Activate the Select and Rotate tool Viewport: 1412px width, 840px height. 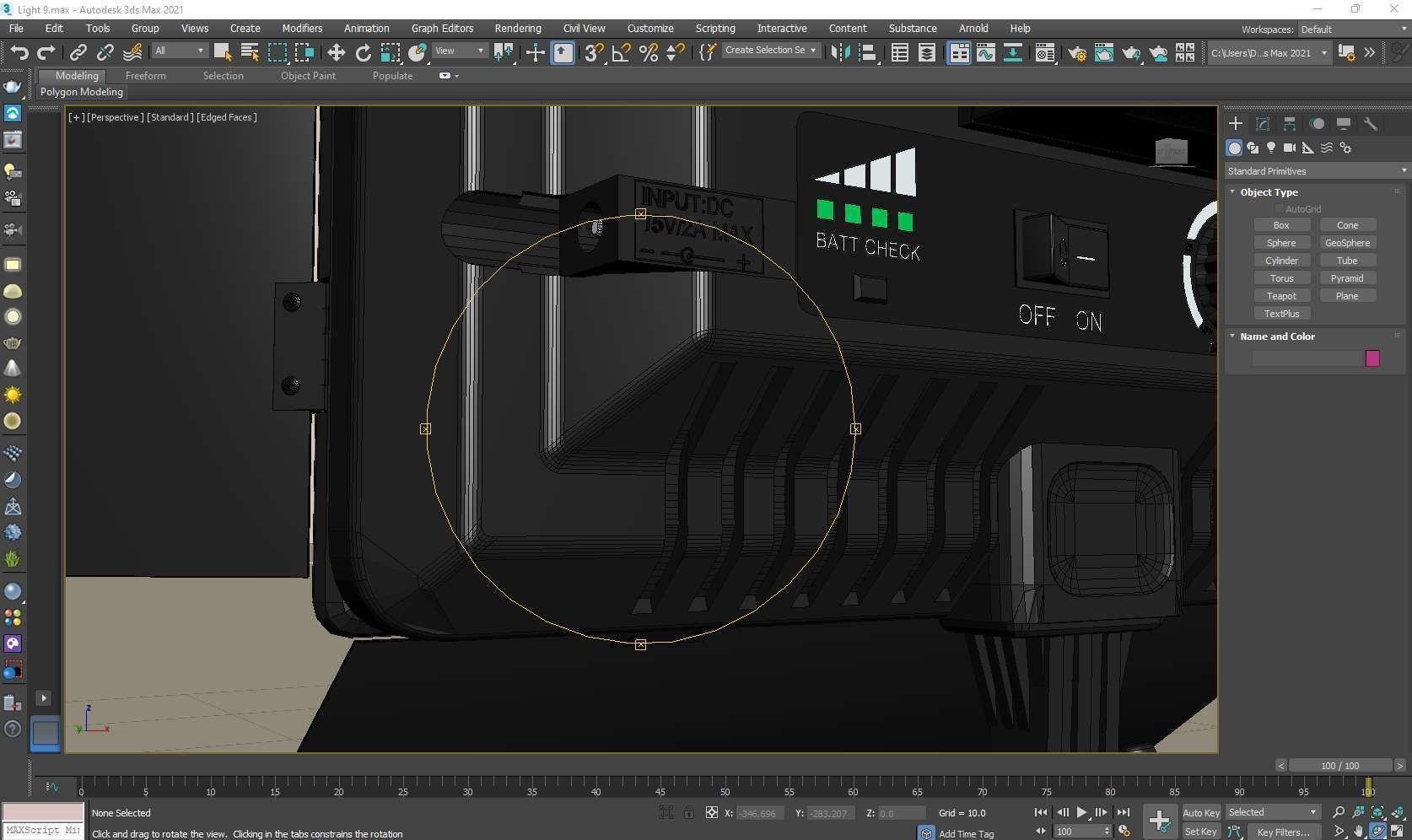point(363,52)
